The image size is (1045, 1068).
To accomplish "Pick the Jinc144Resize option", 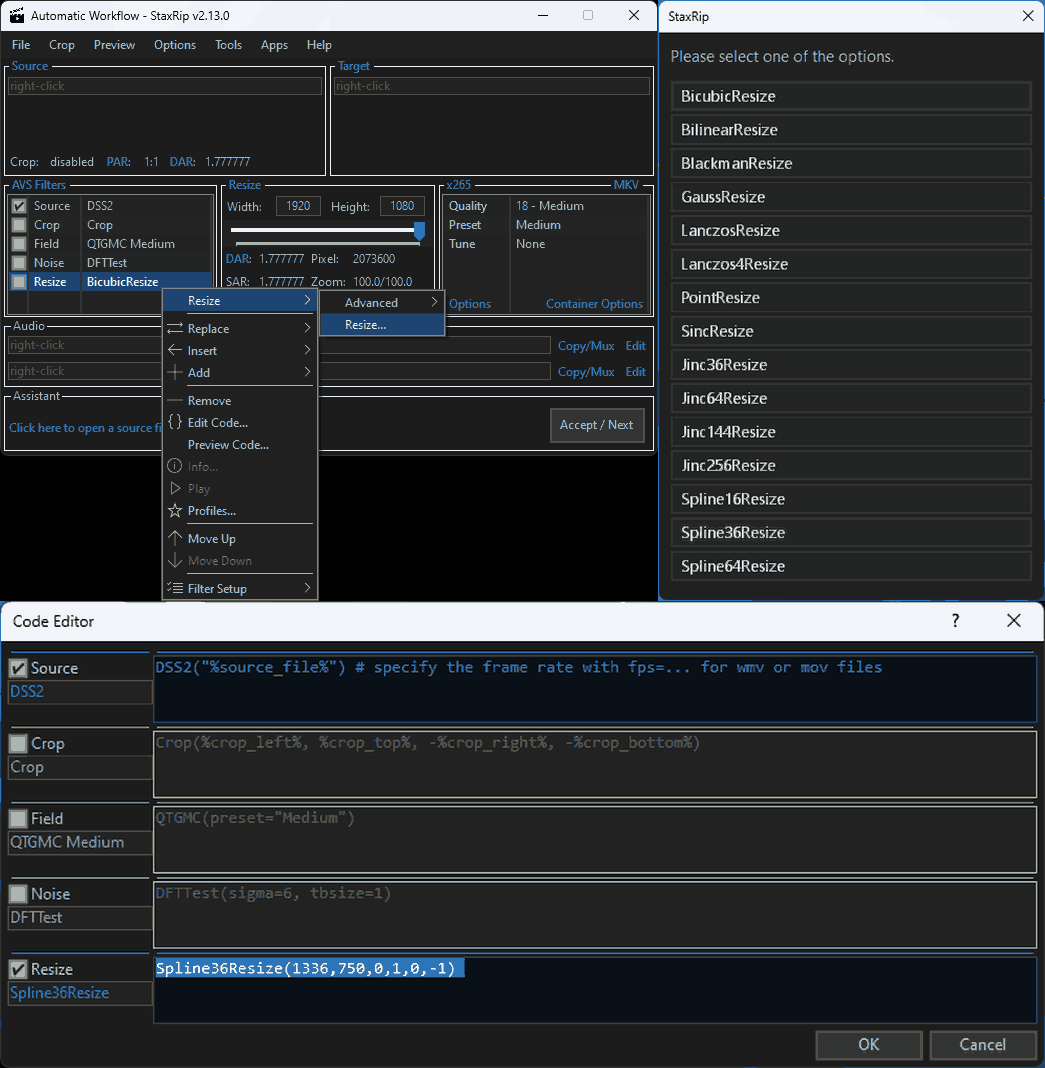I will [x=851, y=432].
